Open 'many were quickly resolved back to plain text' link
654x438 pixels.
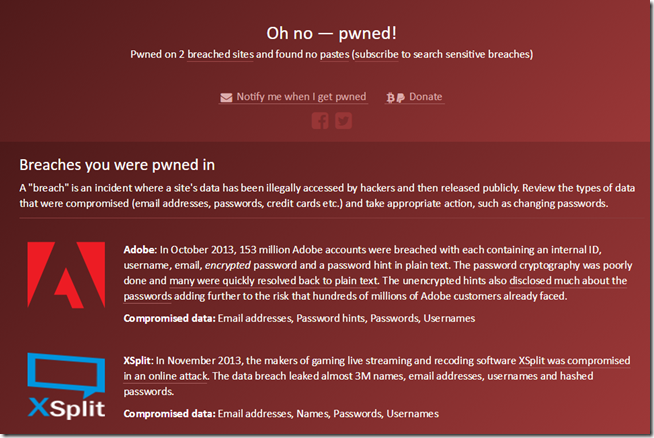[273, 281]
